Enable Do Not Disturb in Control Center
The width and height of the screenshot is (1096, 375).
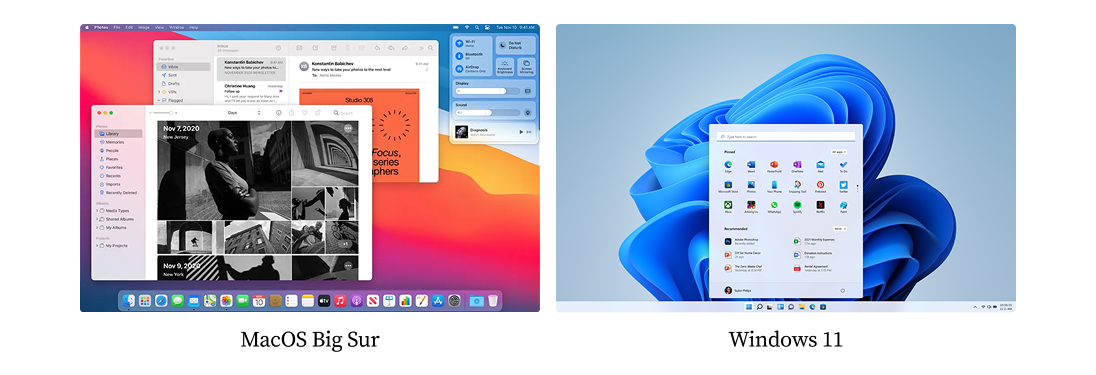click(515, 45)
